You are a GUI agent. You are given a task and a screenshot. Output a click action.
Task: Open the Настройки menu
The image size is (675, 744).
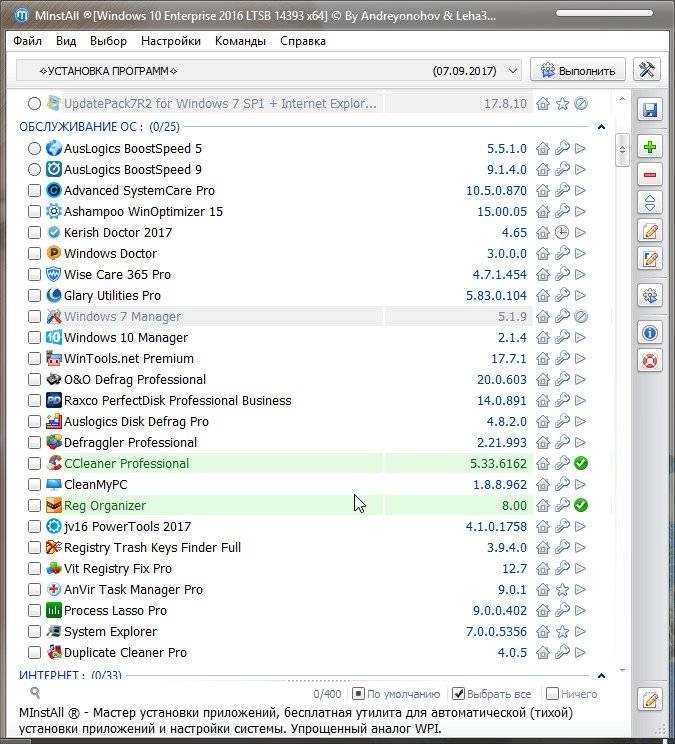click(171, 41)
